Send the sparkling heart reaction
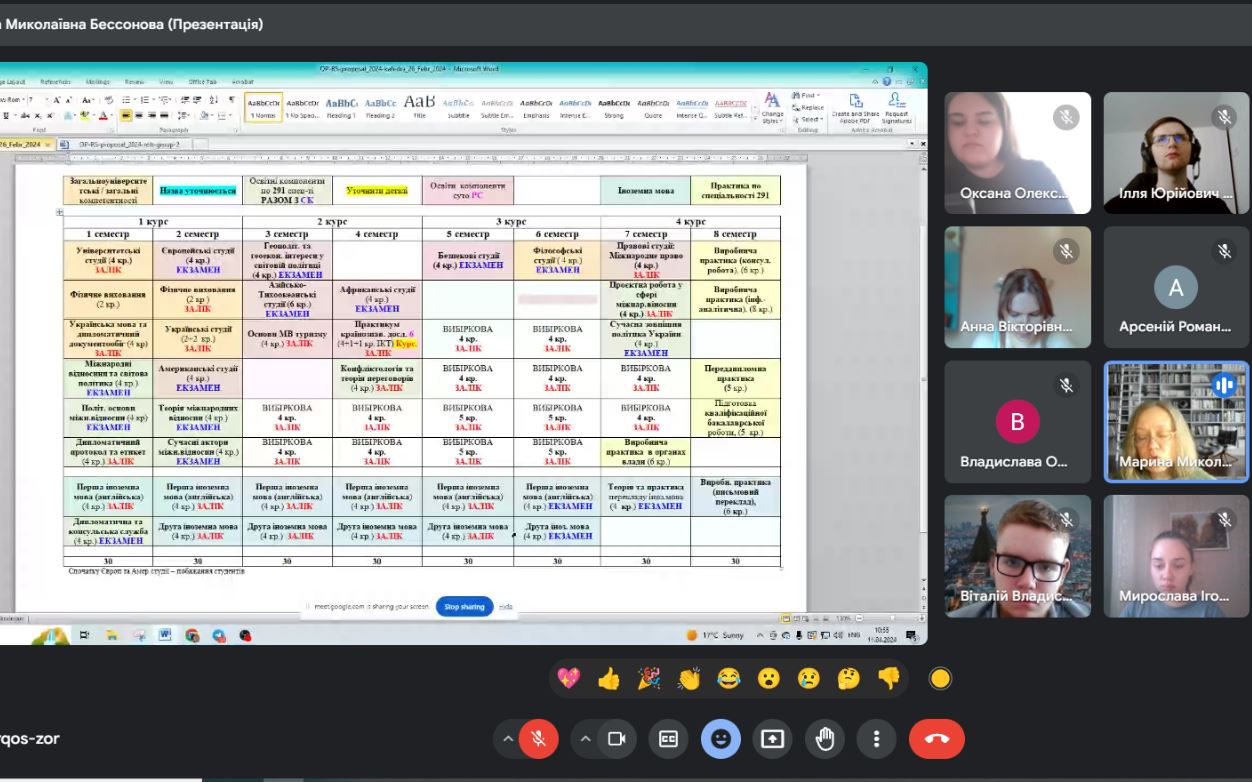This screenshot has width=1252, height=782. point(569,678)
